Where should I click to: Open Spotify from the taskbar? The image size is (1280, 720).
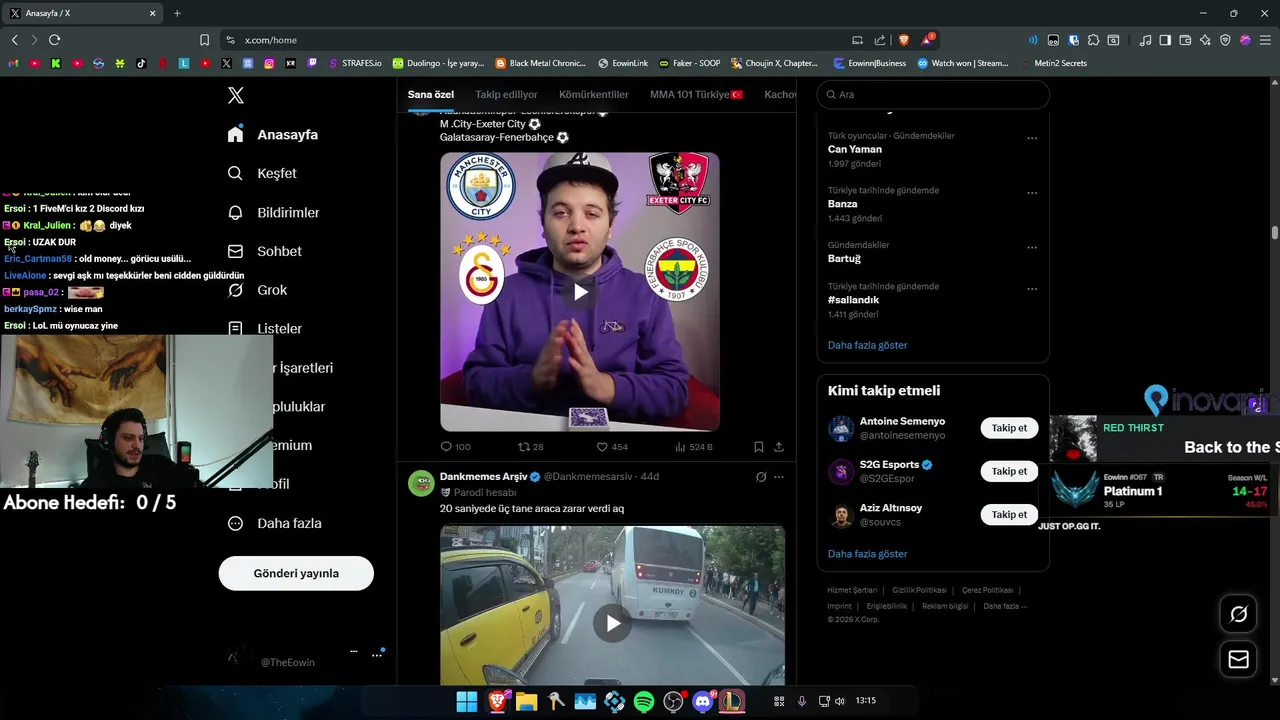[x=644, y=702]
